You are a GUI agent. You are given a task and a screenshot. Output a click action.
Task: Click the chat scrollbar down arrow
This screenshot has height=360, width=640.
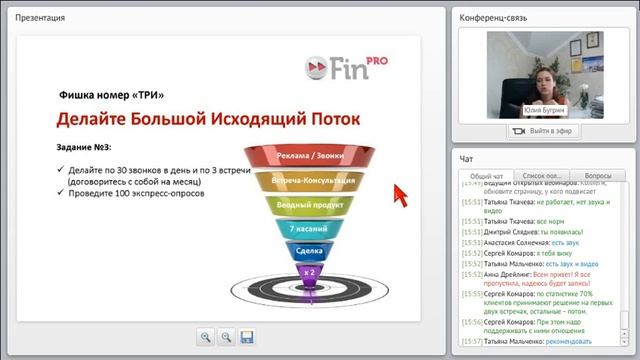[x=624, y=342]
